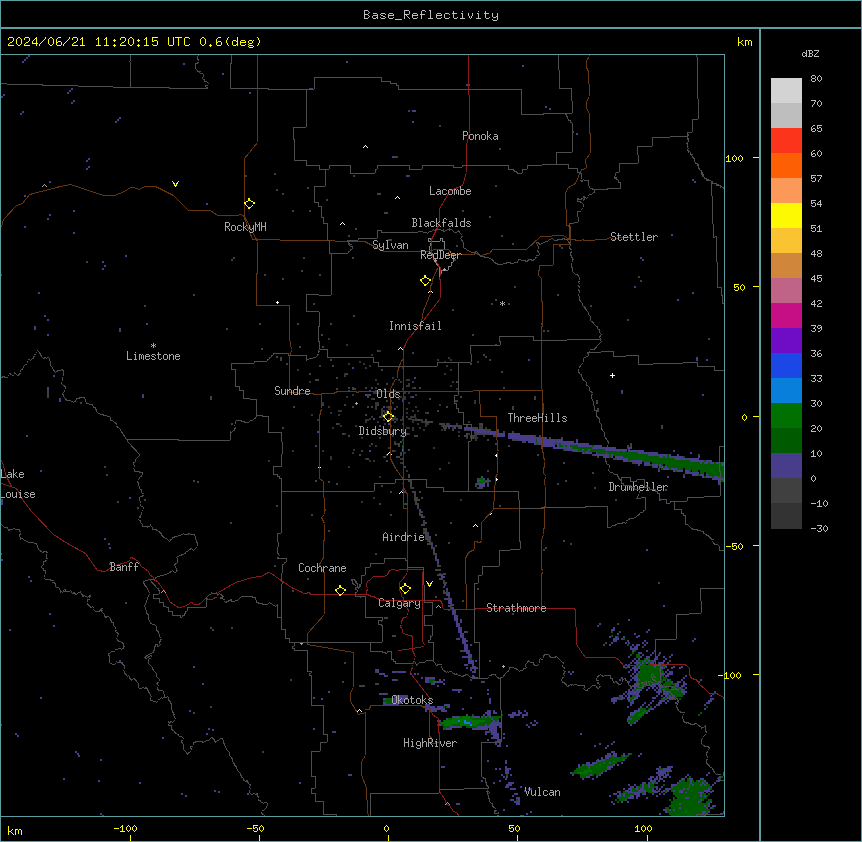Click the asterisk marker above Limestone

click(153, 345)
